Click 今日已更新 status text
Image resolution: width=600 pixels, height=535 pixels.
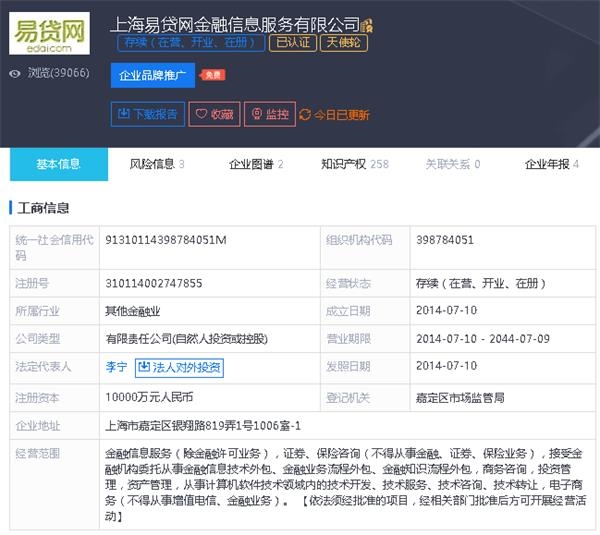(x=341, y=115)
